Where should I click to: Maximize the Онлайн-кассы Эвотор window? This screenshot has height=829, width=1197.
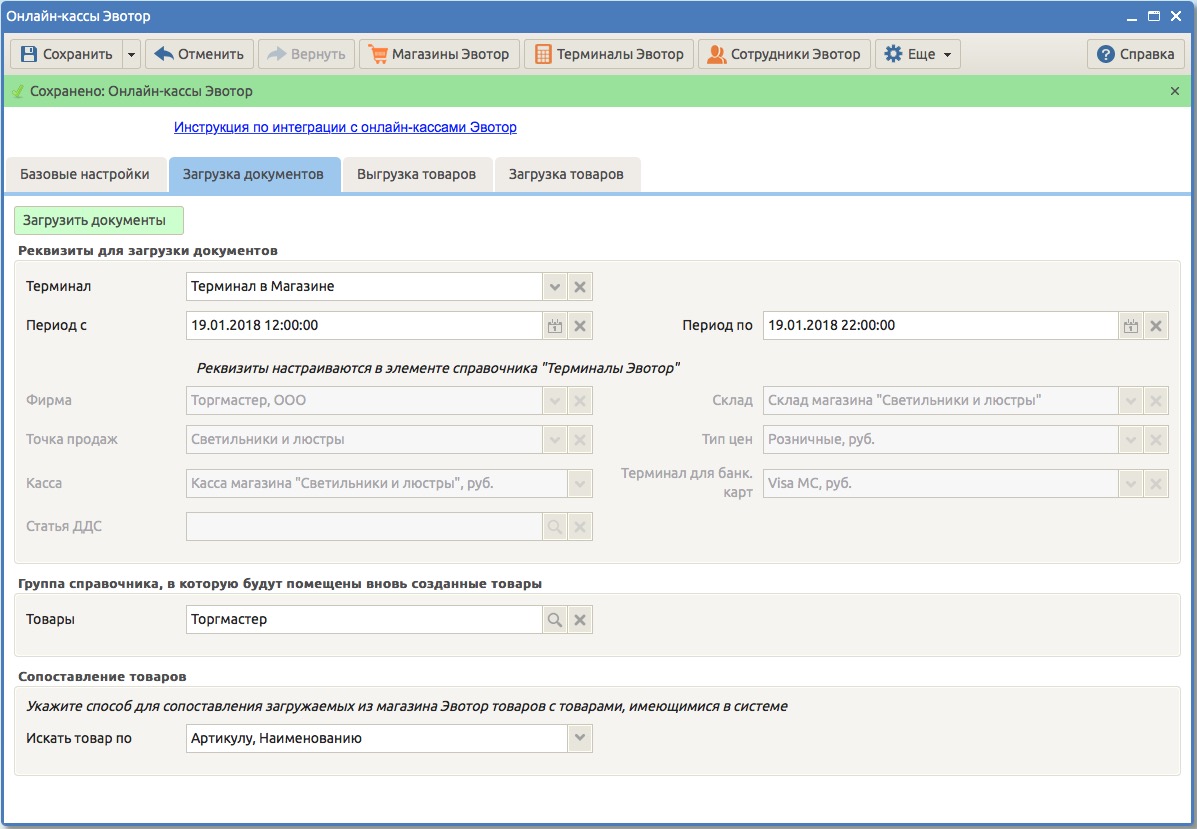pyautogui.click(x=1154, y=16)
